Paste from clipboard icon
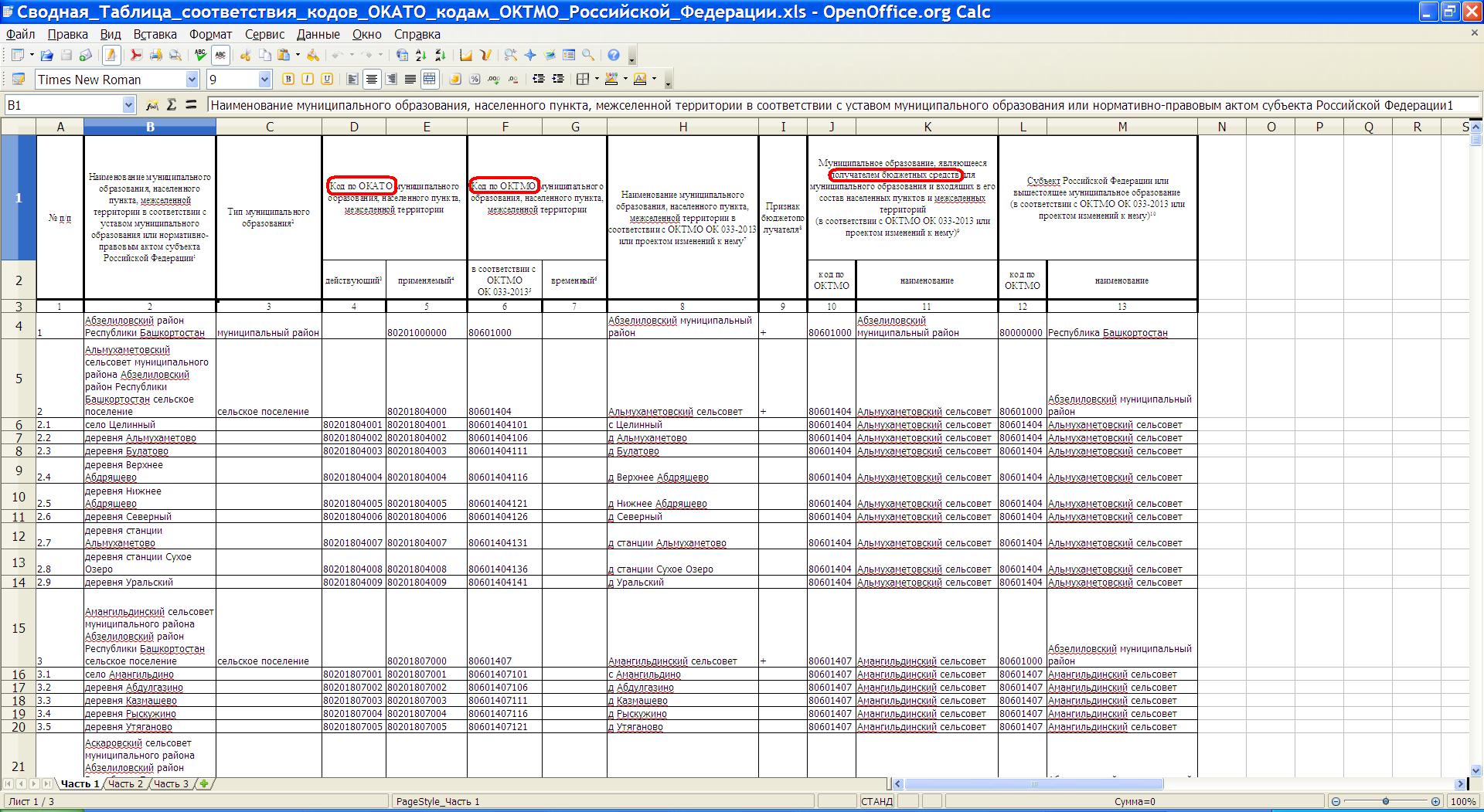 (284, 55)
